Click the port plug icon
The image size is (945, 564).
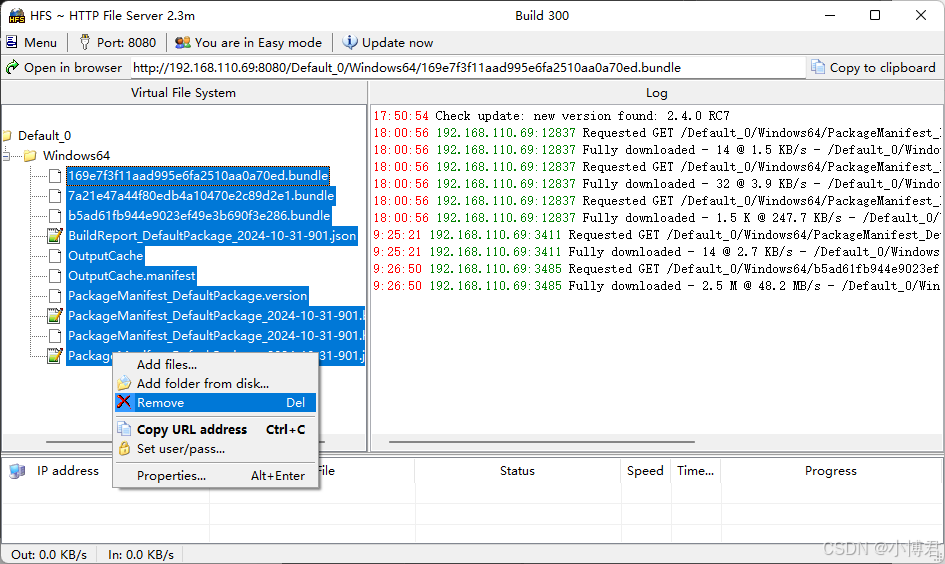tap(85, 42)
